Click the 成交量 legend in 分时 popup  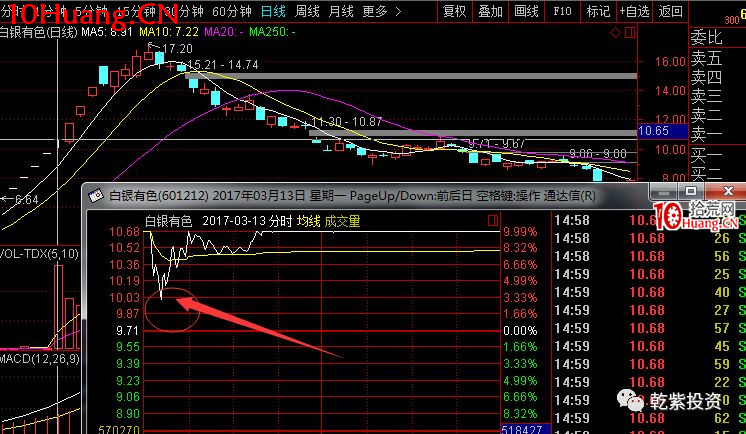tap(343, 221)
